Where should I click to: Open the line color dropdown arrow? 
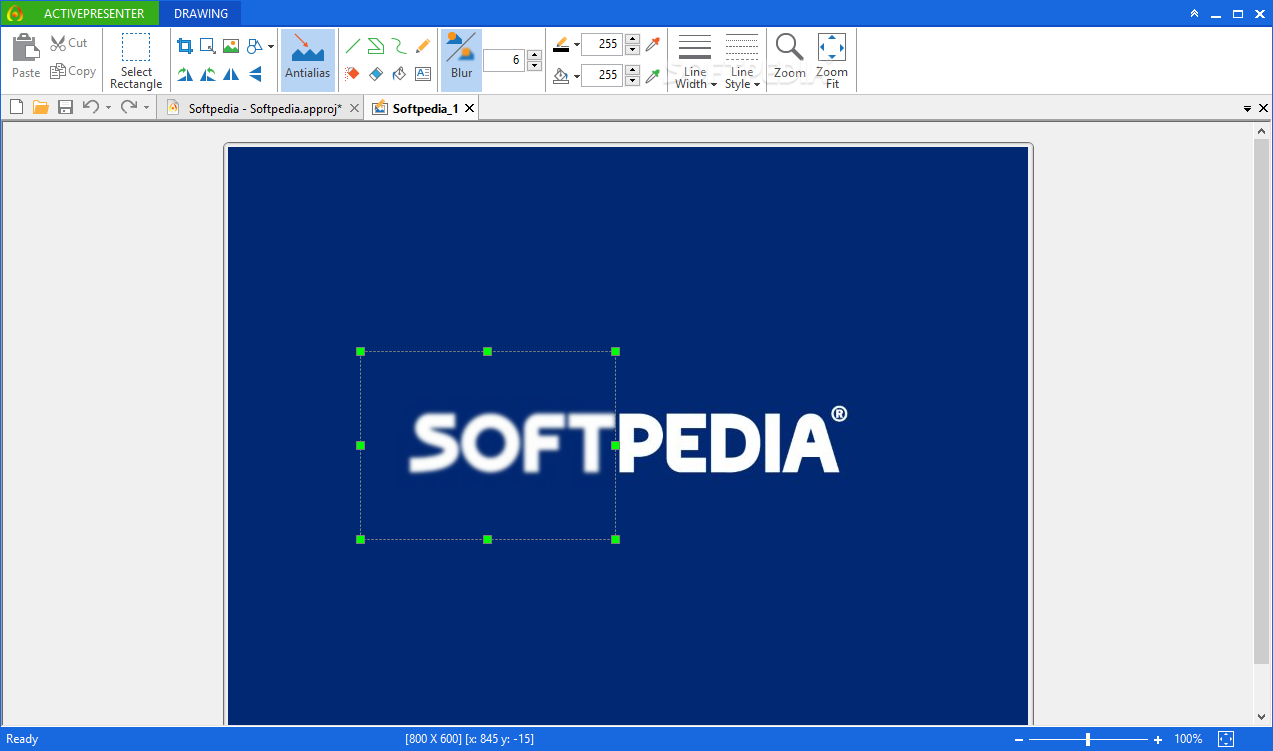click(x=577, y=45)
